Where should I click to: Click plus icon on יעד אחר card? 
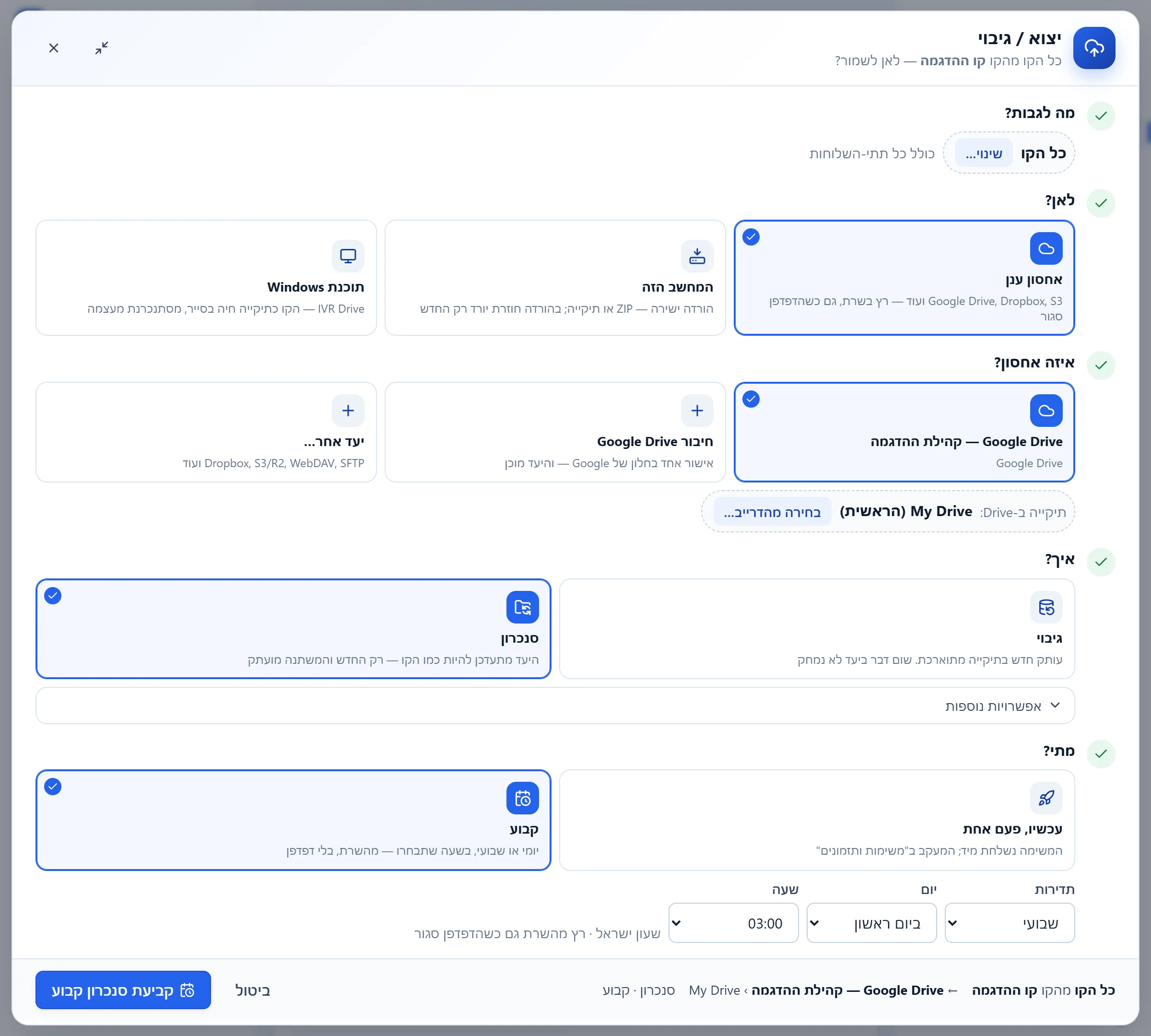tap(348, 411)
